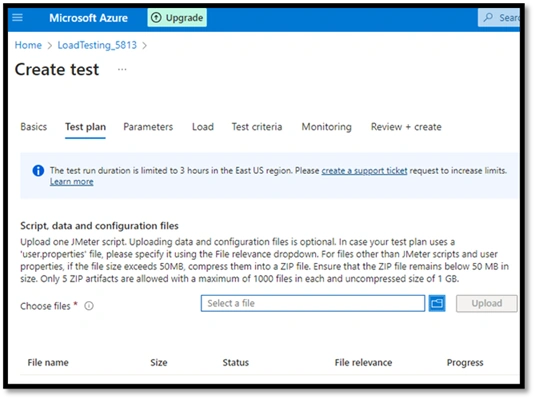The width and height of the screenshot is (535, 399).
Task: Open the hamburger portal menu
Action: coord(17,17)
